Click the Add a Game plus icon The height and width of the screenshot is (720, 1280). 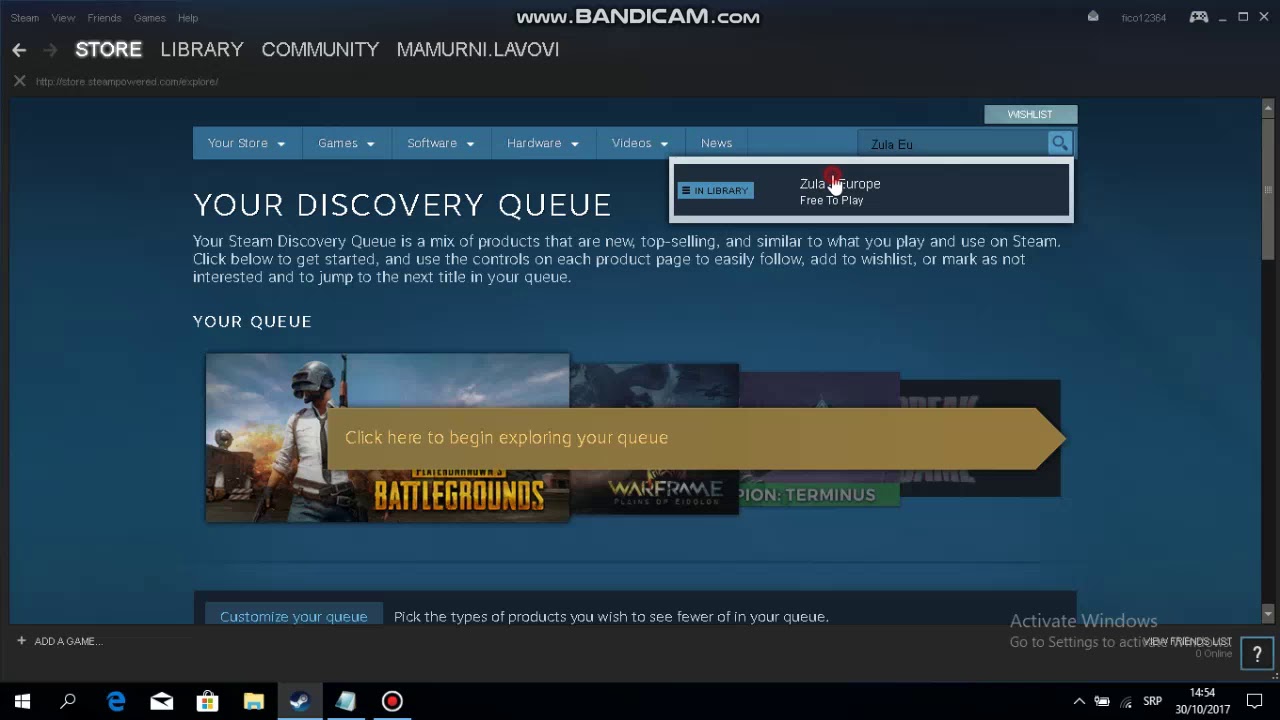click(x=21, y=641)
